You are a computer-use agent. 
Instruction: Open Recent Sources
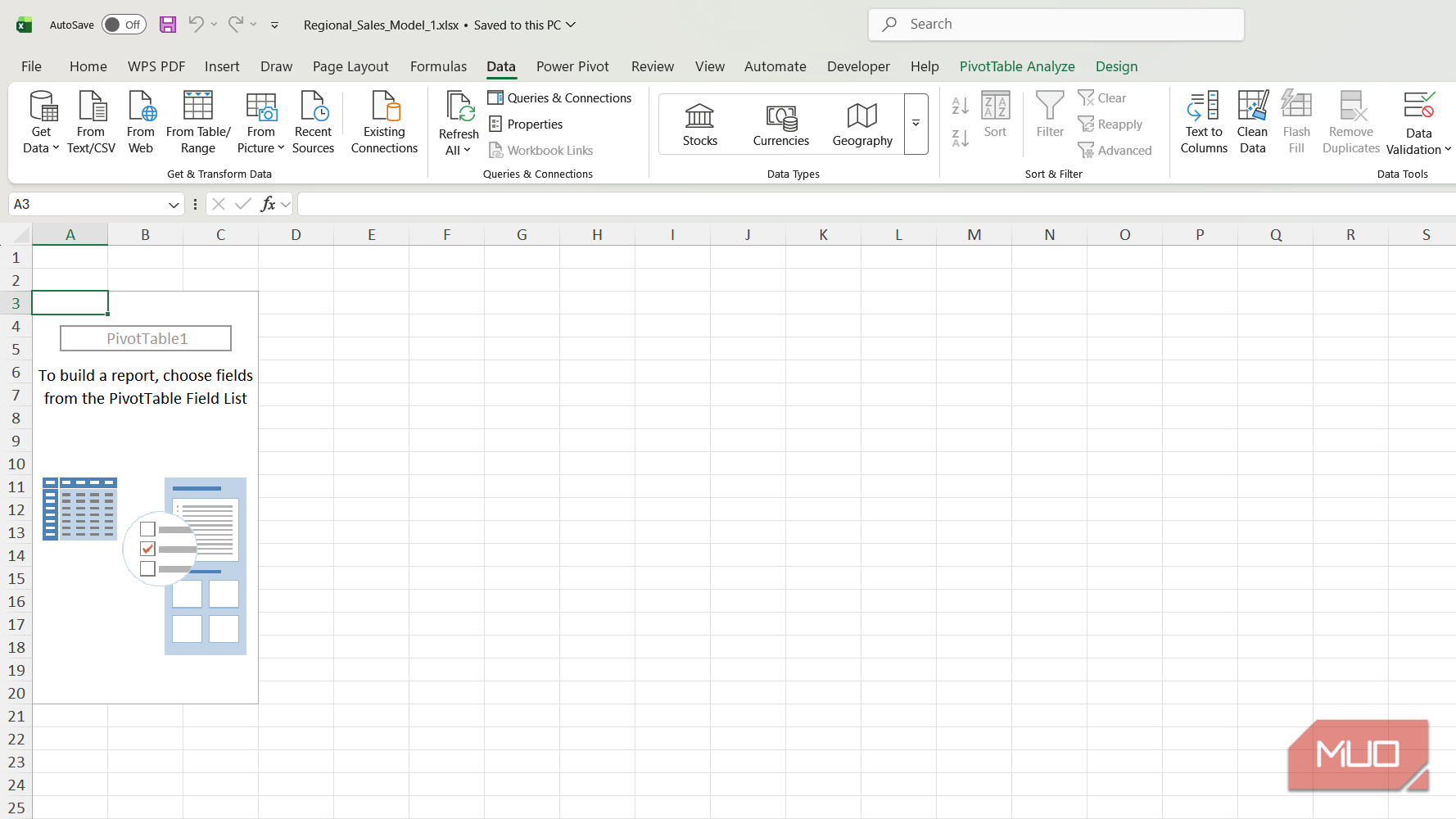[x=313, y=123]
